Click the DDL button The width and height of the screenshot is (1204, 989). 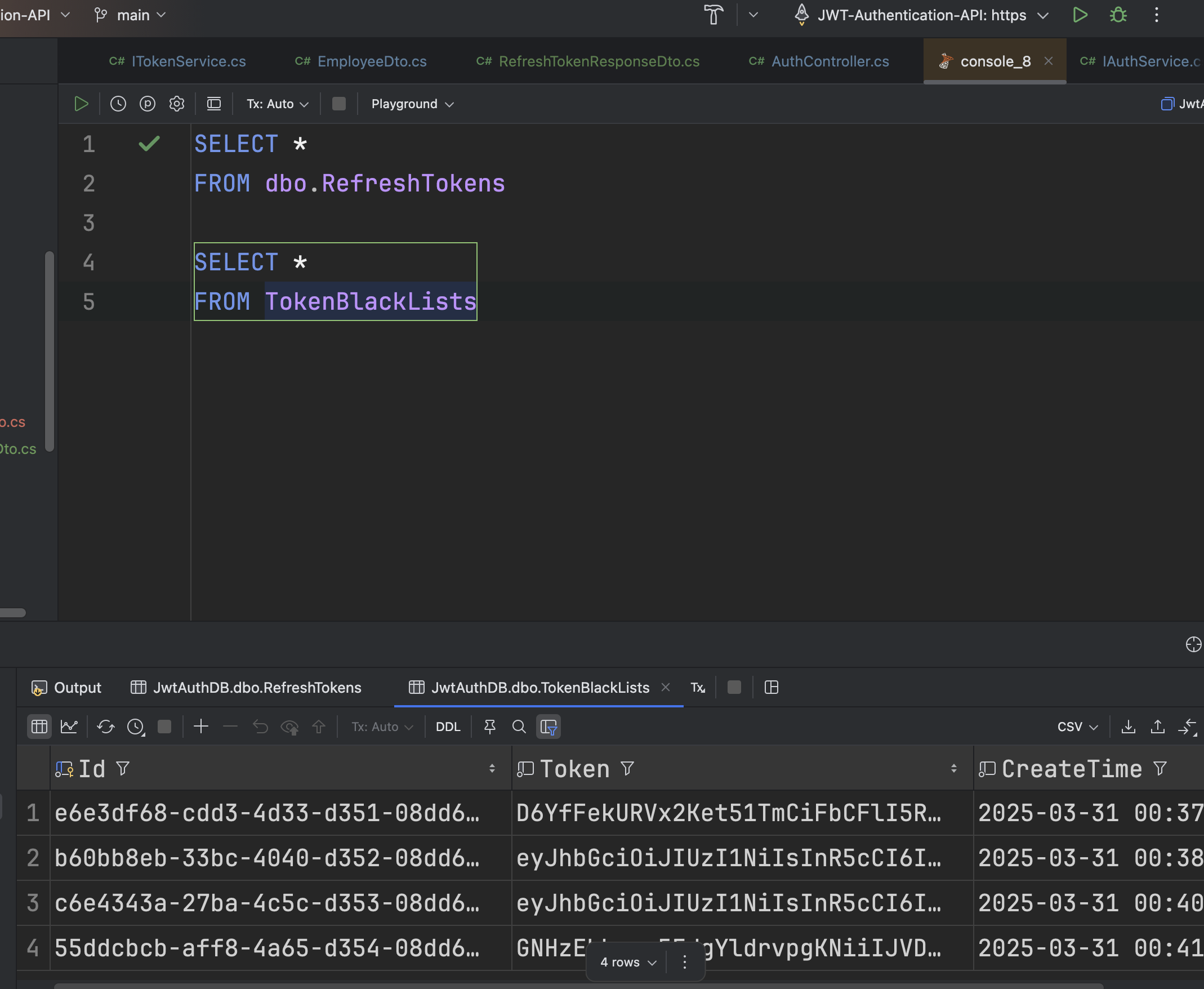point(448,727)
